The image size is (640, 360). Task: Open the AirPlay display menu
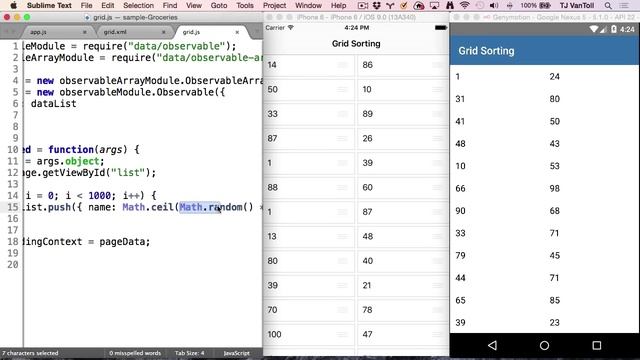tap(435, 5)
